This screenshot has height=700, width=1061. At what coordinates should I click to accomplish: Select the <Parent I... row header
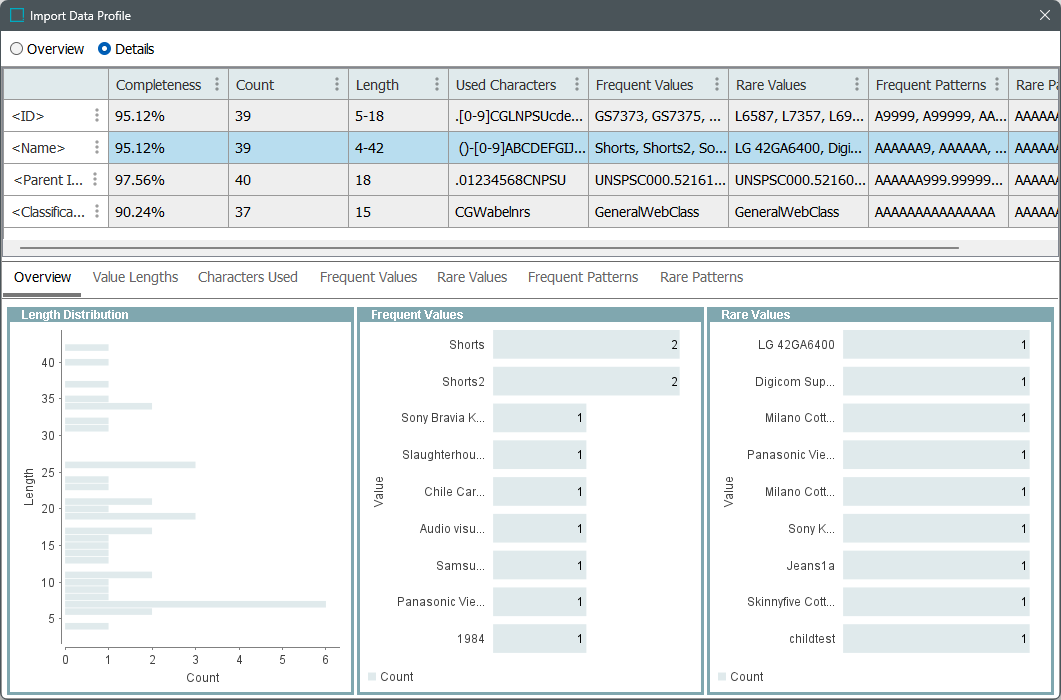pos(55,179)
